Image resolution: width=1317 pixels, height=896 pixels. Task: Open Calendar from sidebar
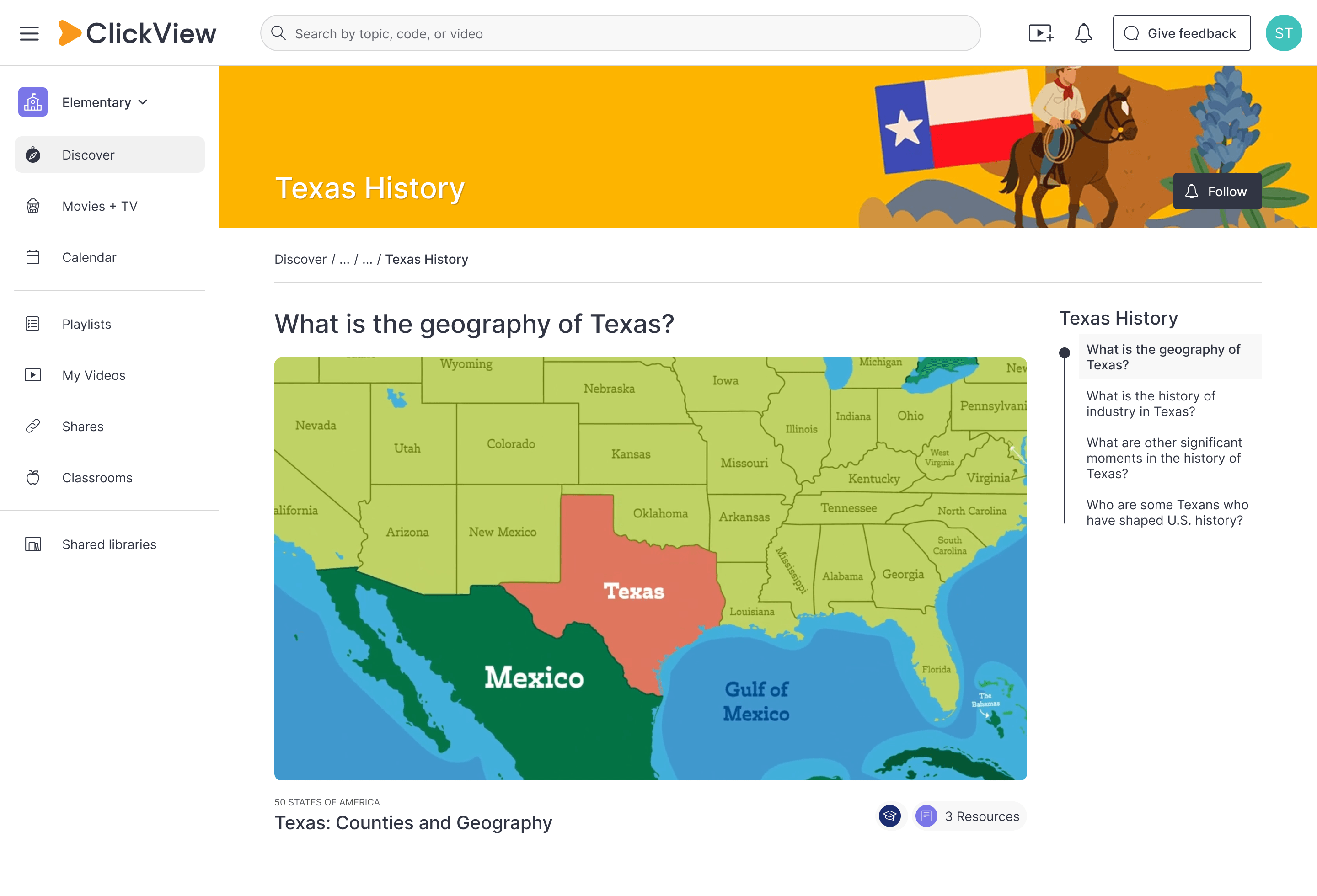(109, 257)
